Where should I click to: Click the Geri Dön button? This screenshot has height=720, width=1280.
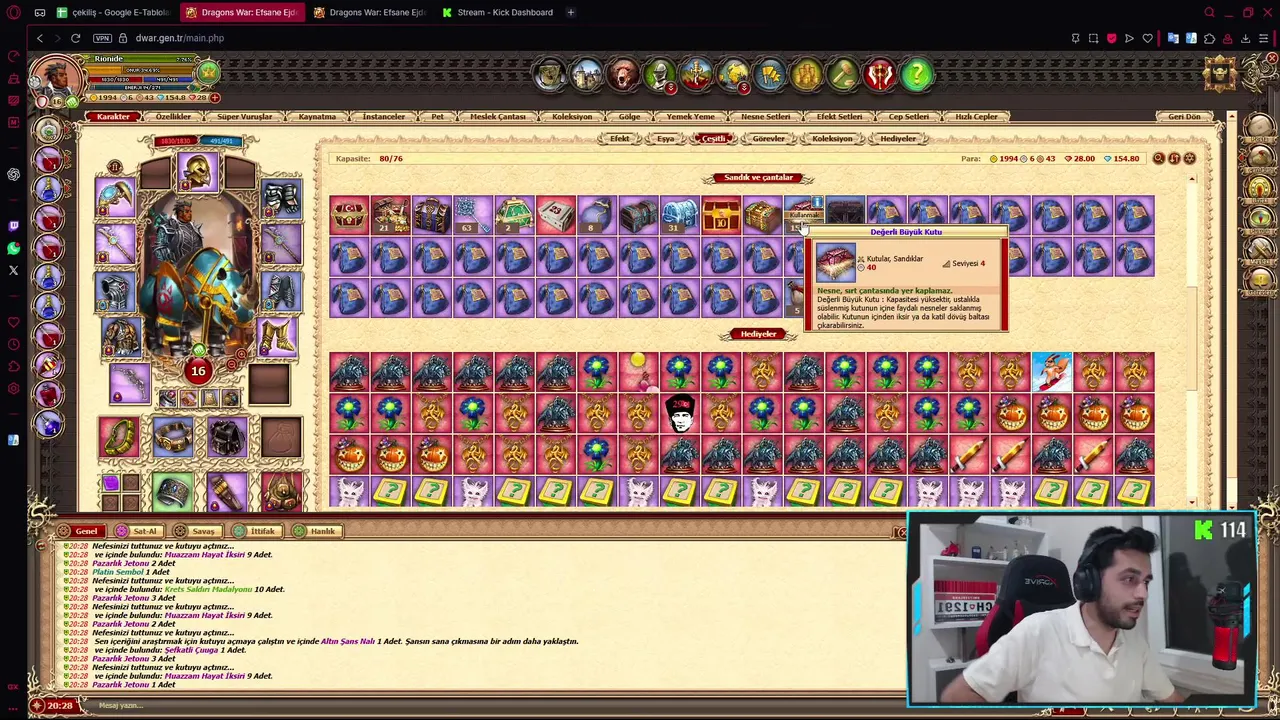pos(1185,116)
